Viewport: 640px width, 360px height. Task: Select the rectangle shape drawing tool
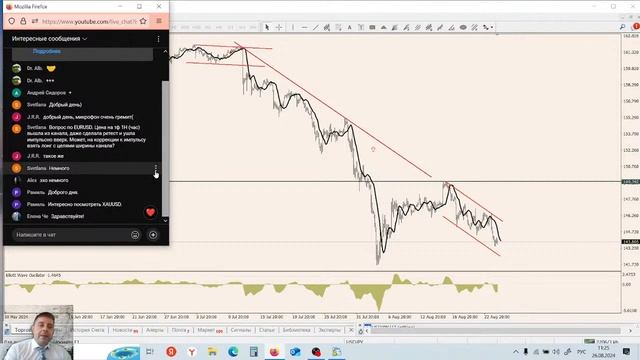[372, 27]
